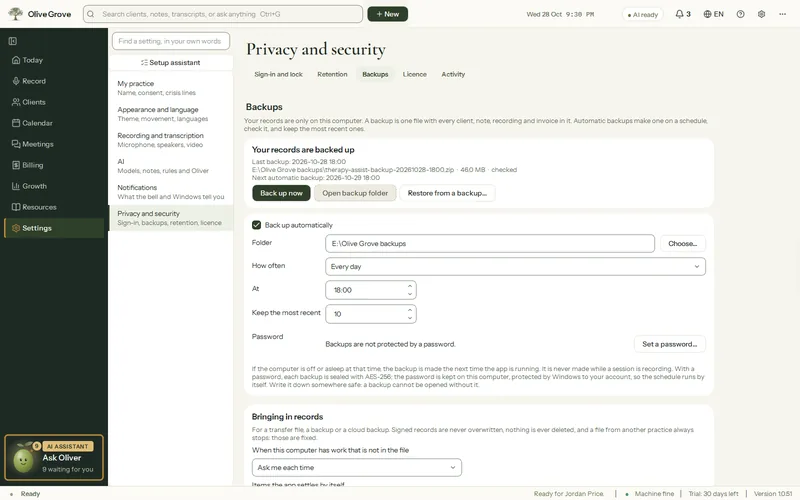Click Open backup folder button
This screenshot has width=800, height=500.
click(x=355, y=193)
